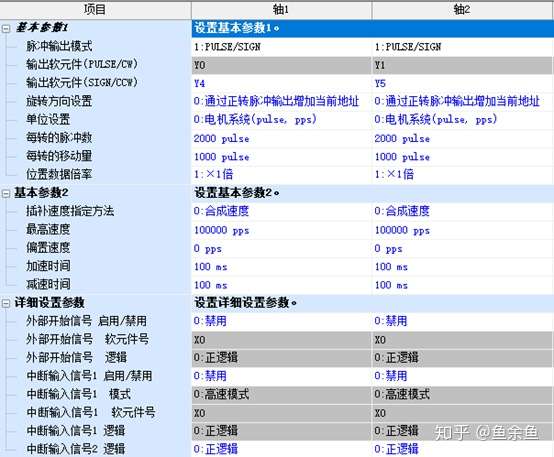
Task: Select 外部开始信号 逻辑 row label
Action: [76, 358]
